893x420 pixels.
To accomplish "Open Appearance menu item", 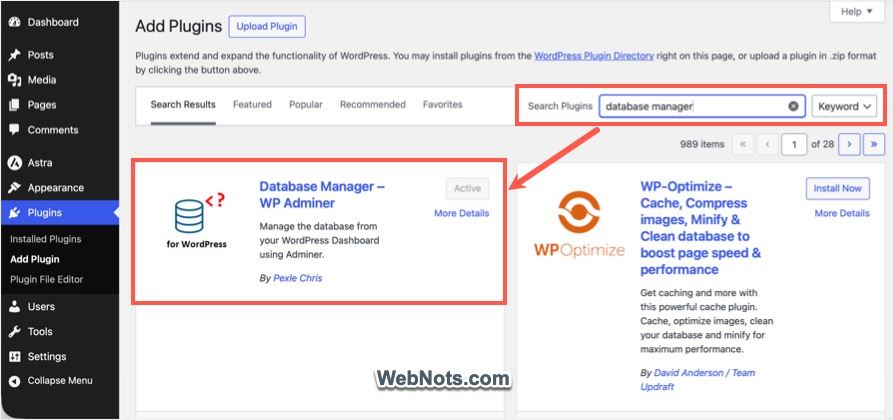I will tap(56, 188).
